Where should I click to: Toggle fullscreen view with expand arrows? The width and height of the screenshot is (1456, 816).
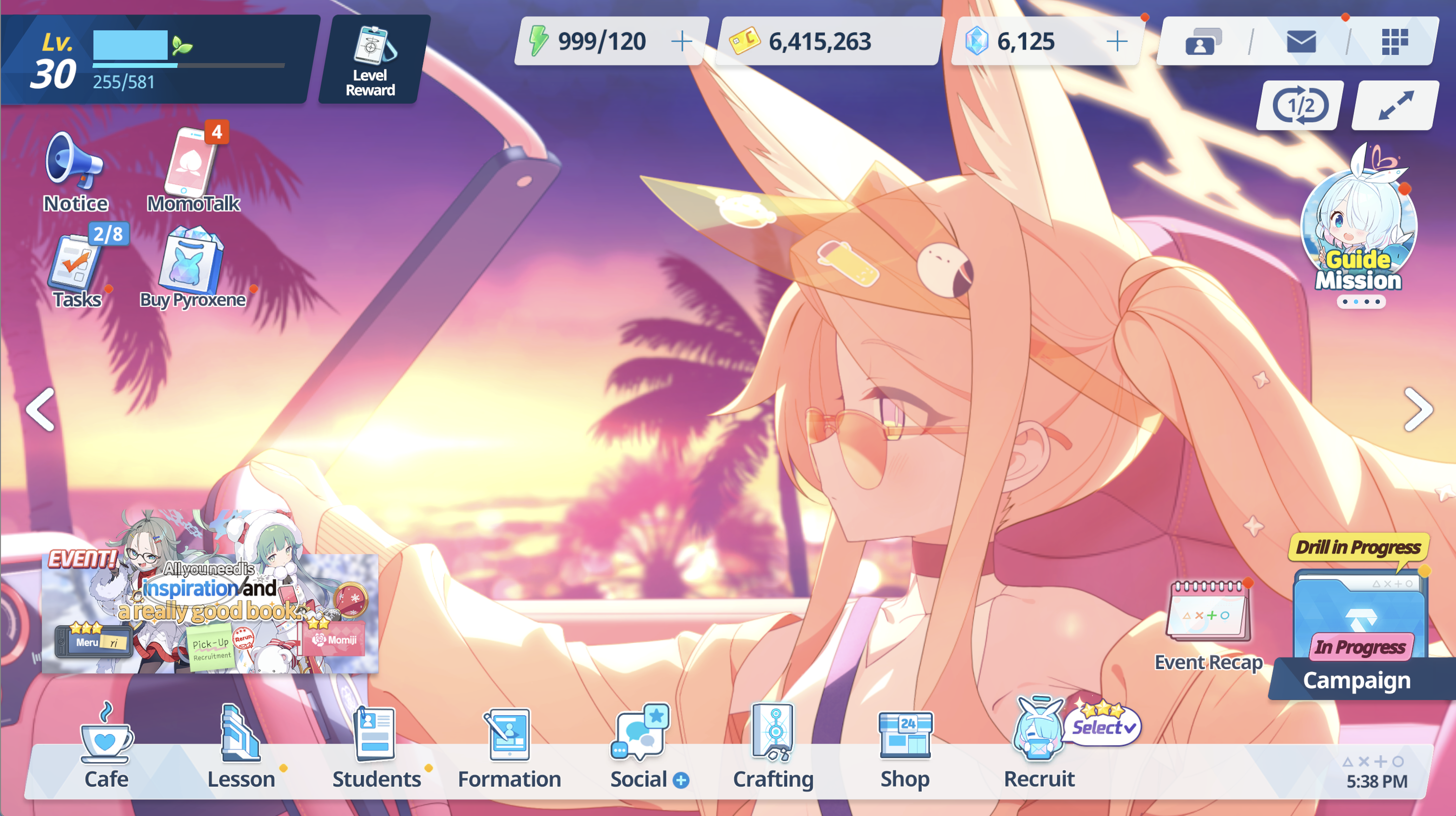pos(1395,105)
